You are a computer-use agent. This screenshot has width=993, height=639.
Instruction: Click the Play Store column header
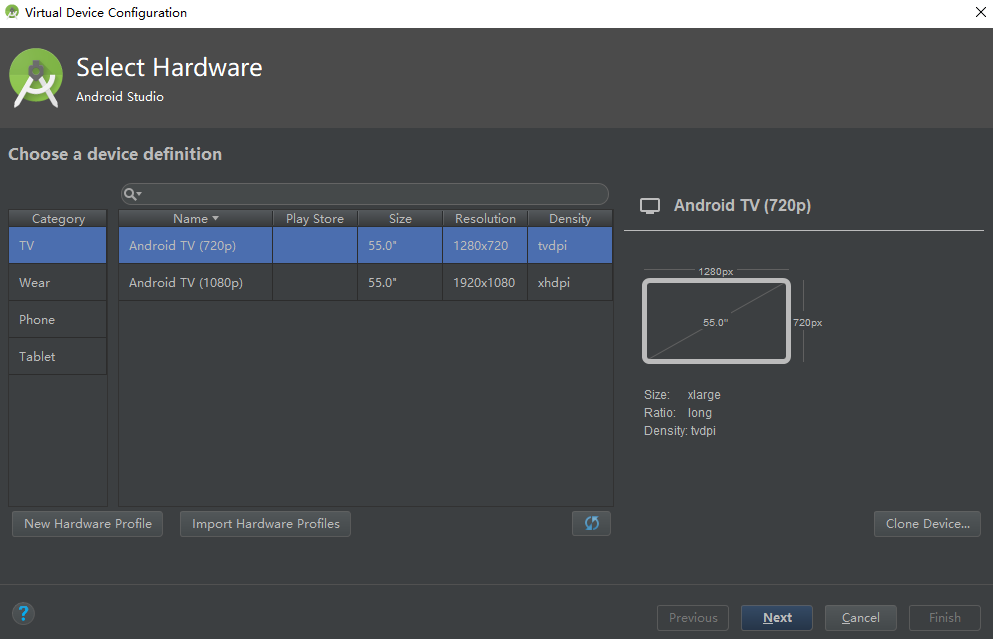click(315, 218)
